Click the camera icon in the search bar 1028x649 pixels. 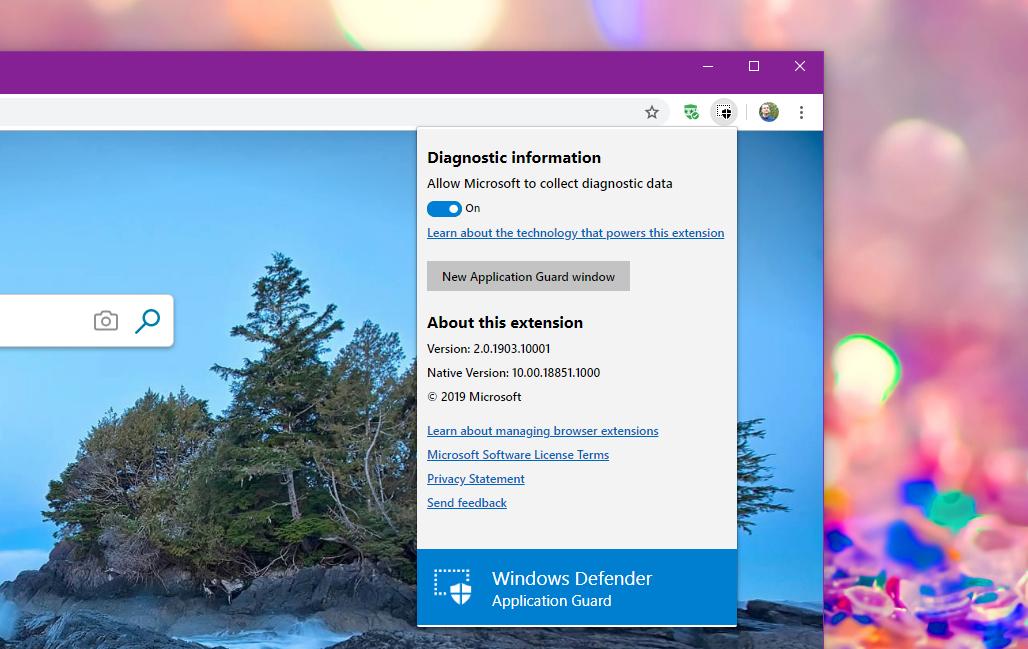[105, 320]
